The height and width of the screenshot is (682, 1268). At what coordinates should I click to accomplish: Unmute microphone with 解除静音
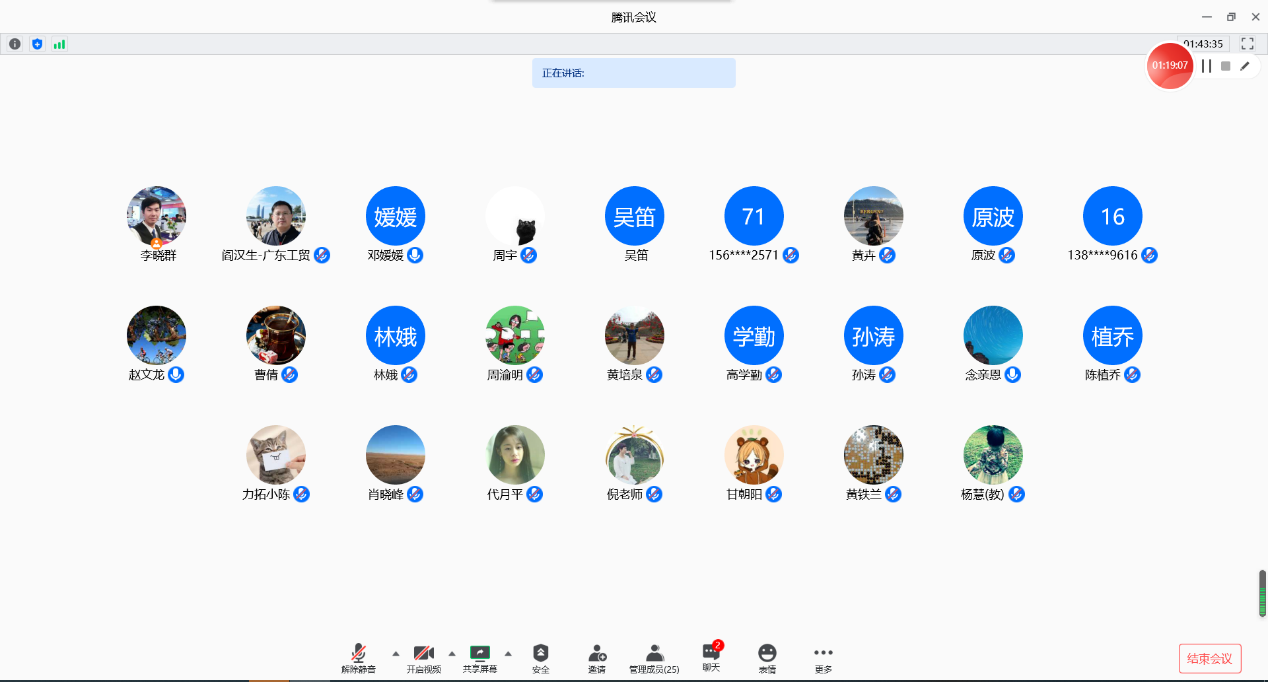pos(358,657)
